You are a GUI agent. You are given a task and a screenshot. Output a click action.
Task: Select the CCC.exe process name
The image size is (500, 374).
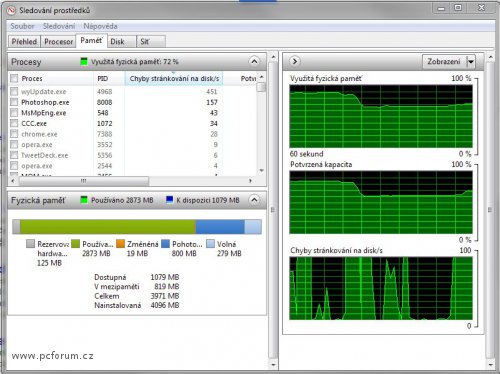pyautogui.click(x=34, y=123)
